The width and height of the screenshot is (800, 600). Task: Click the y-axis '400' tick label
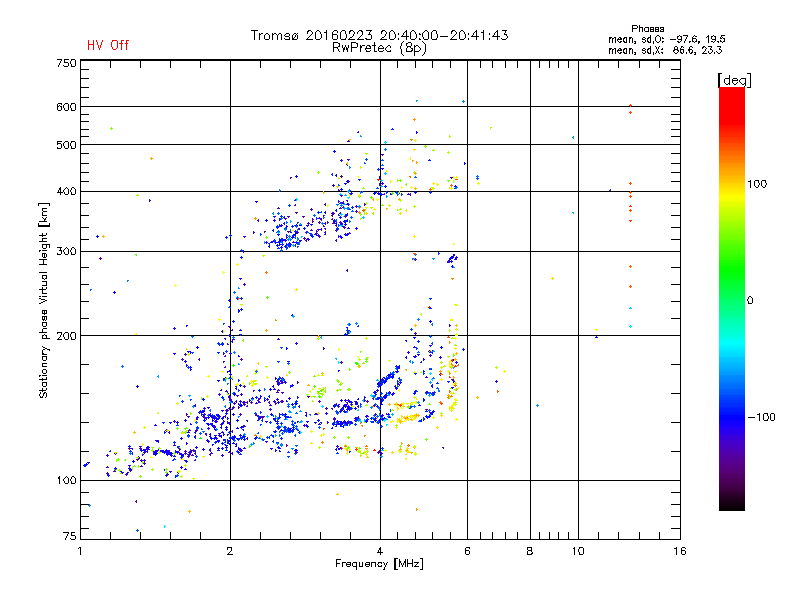point(66,191)
